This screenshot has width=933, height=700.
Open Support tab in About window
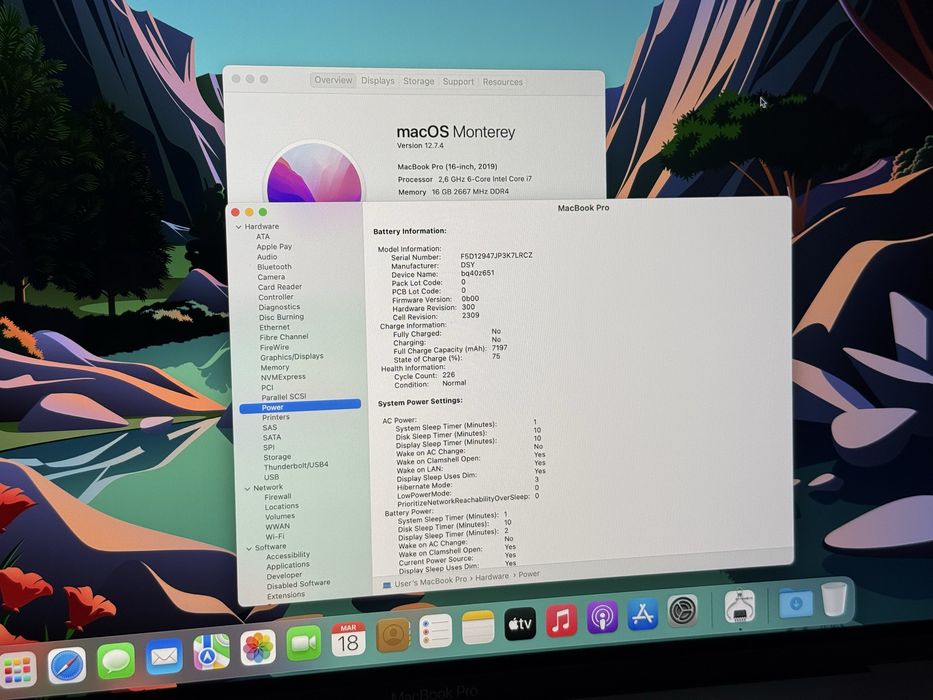(x=458, y=82)
